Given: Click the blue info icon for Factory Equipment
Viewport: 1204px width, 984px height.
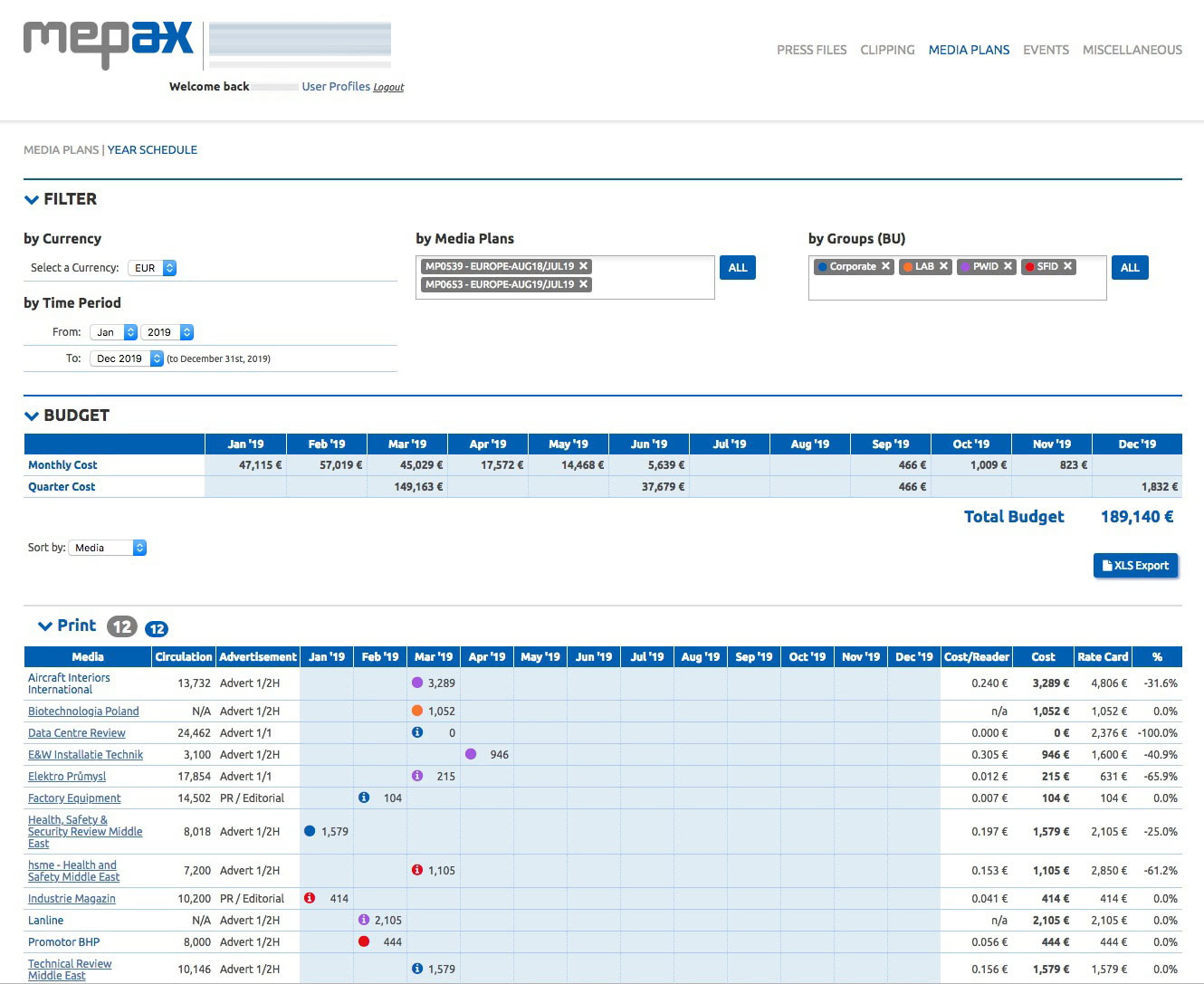Looking at the screenshot, I should tap(364, 798).
